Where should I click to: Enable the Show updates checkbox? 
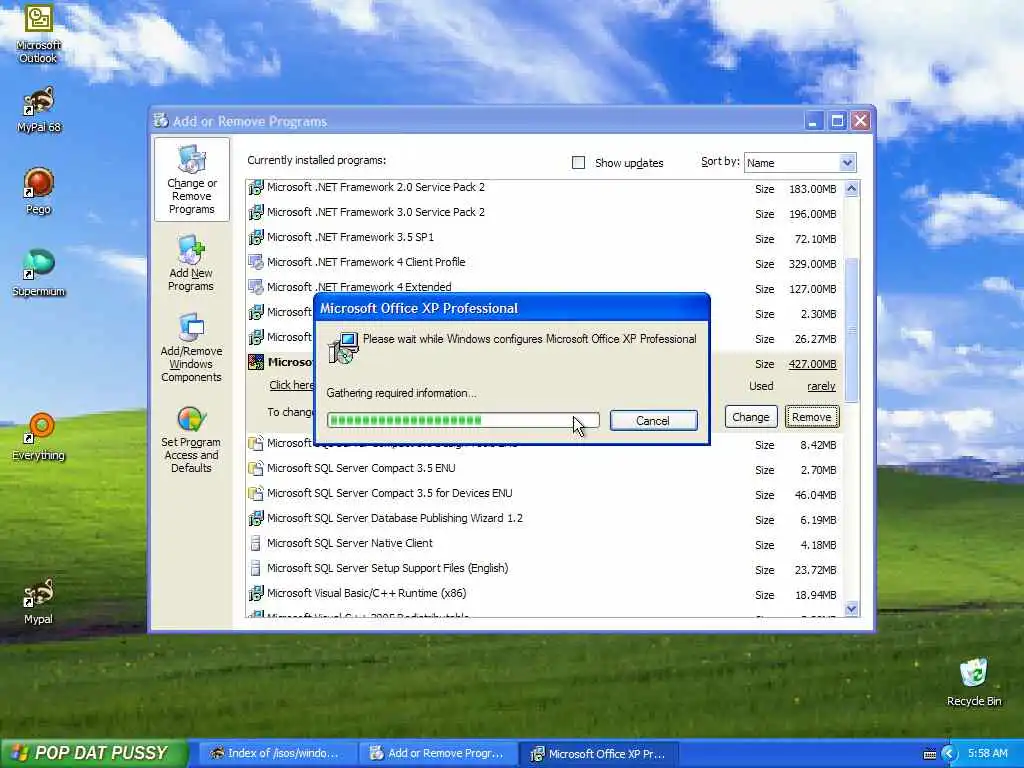click(x=578, y=163)
